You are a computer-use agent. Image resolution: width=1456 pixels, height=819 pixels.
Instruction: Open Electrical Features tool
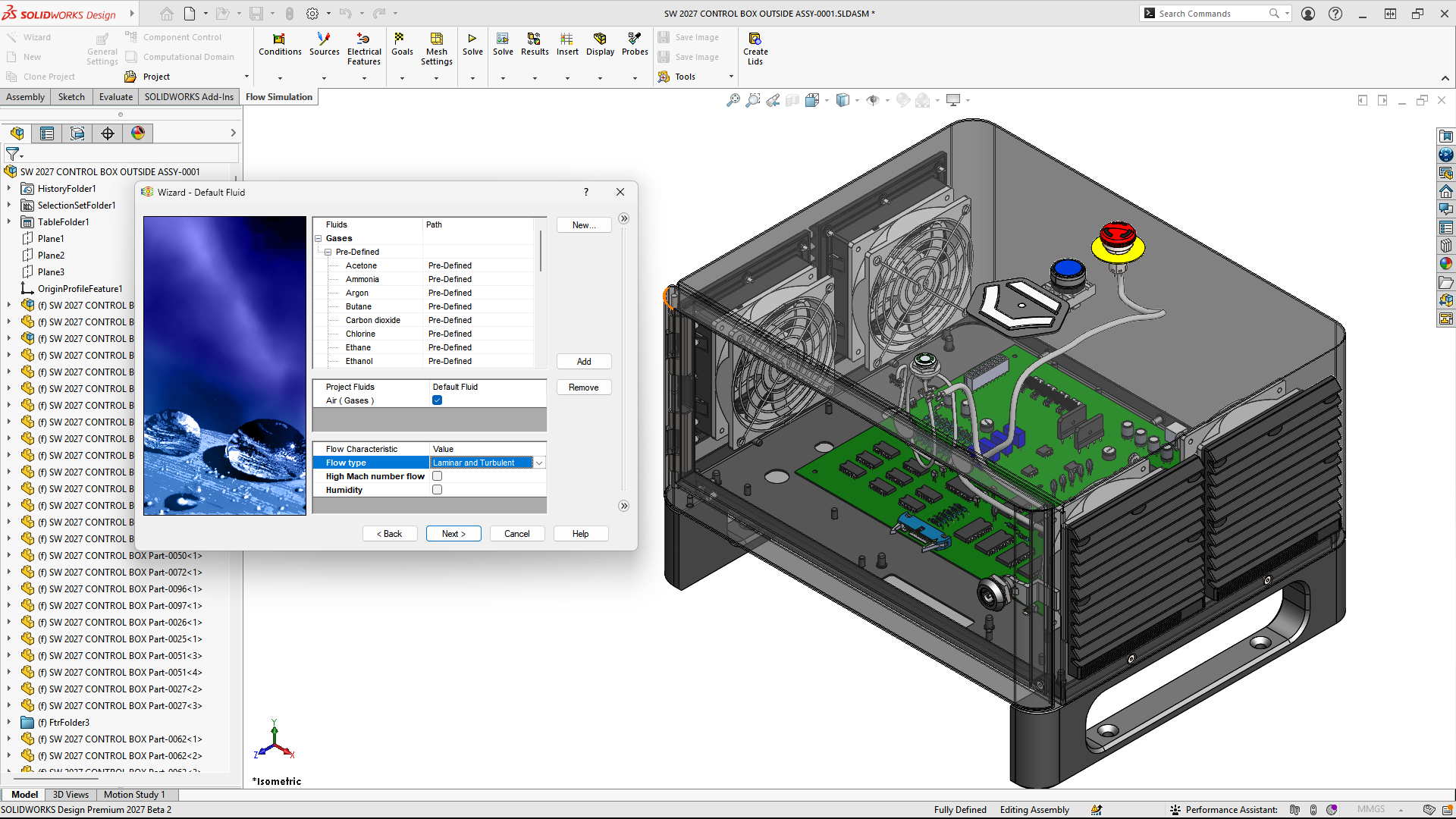coord(364,49)
